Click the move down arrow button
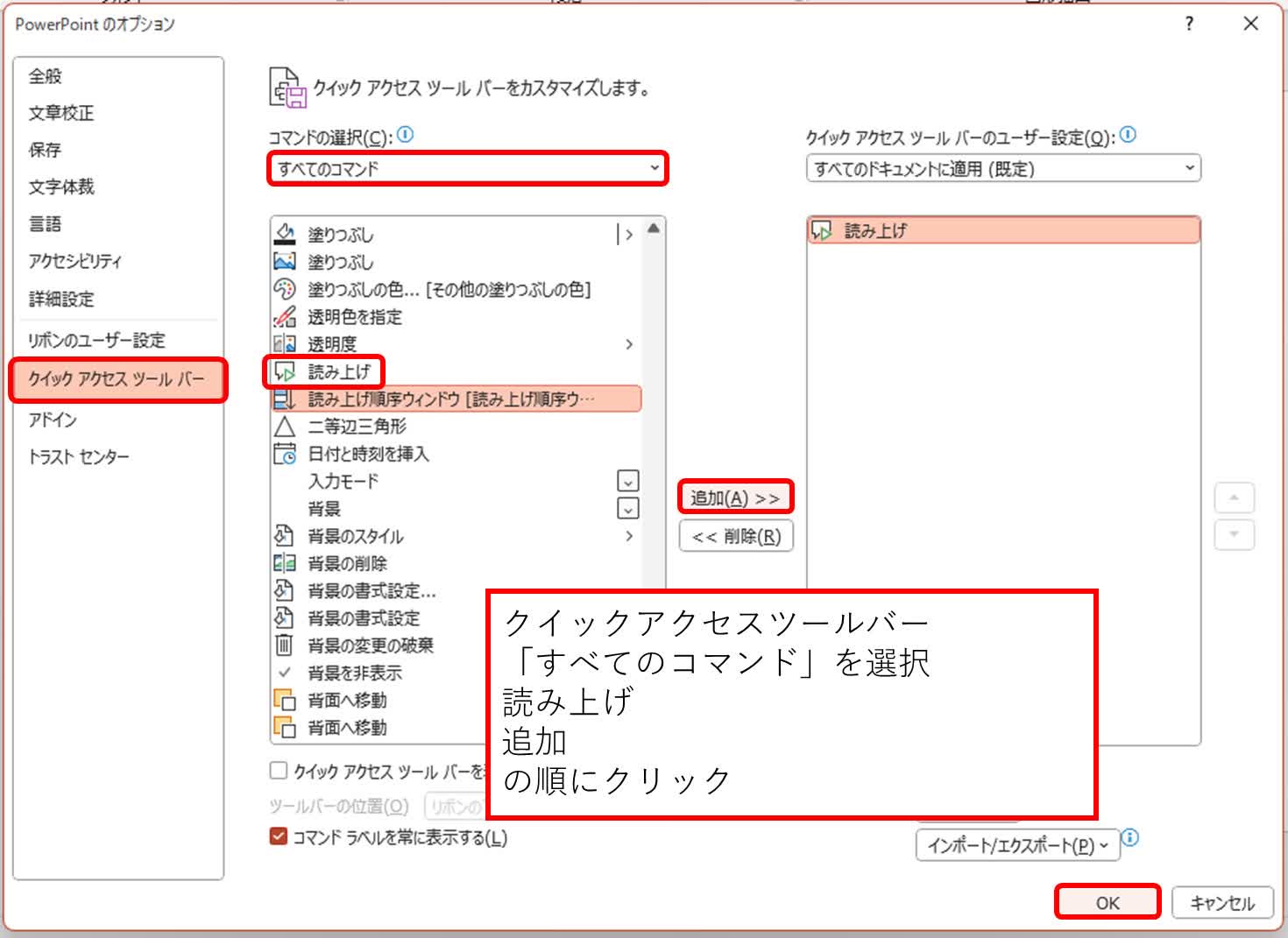This screenshot has width=1288, height=938. pyautogui.click(x=1234, y=534)
